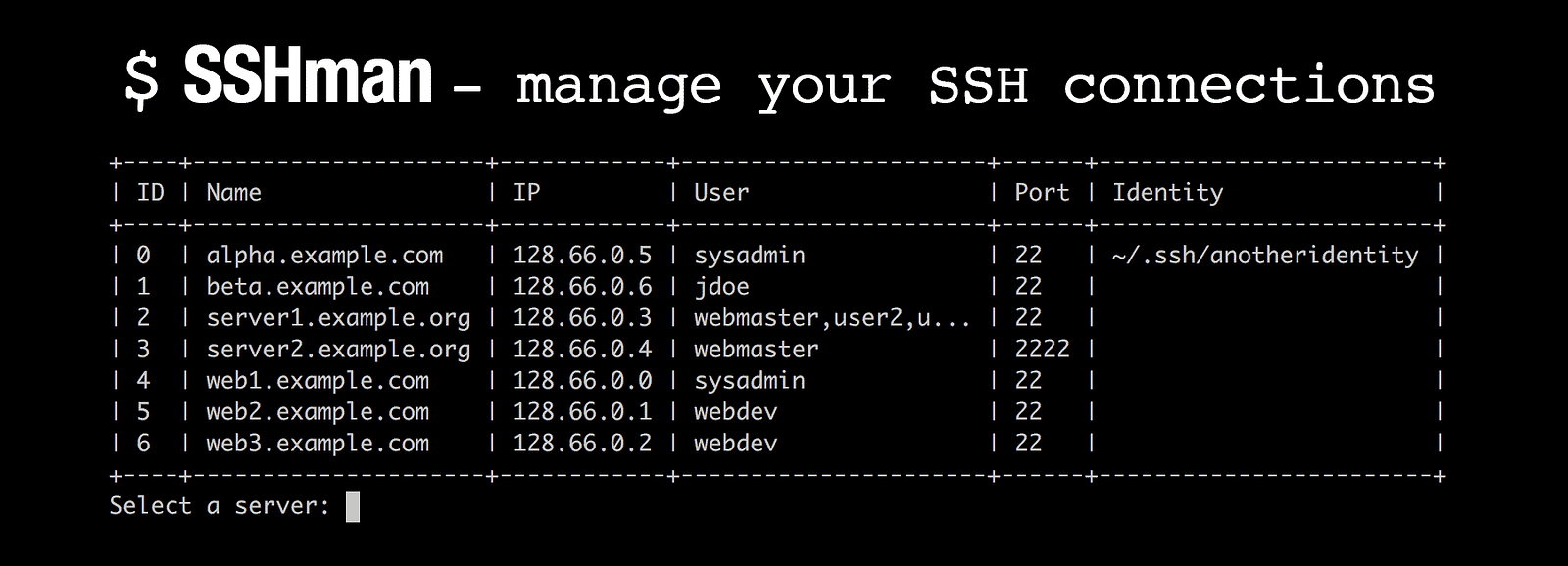Click web1.example.com entry
Viewport: 1568px width, 566px height.
(318, 381)
